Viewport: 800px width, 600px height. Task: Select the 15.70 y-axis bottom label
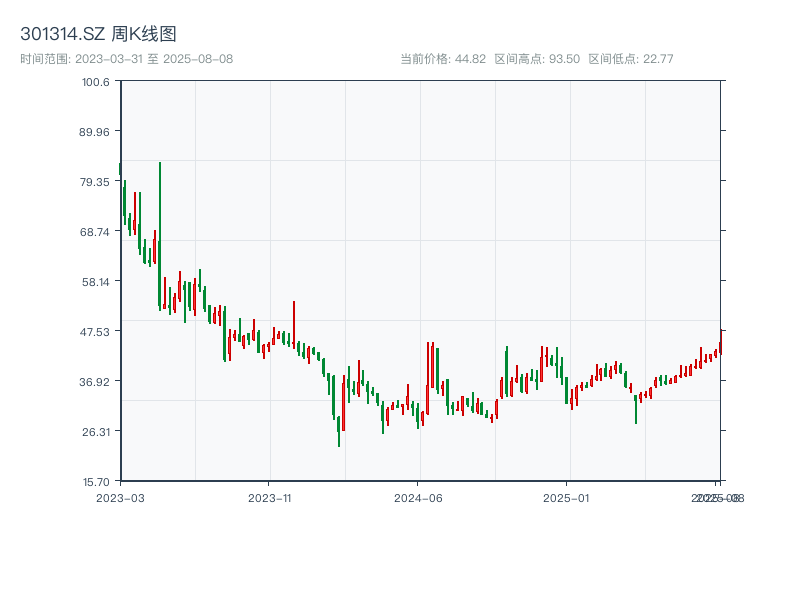95,481
